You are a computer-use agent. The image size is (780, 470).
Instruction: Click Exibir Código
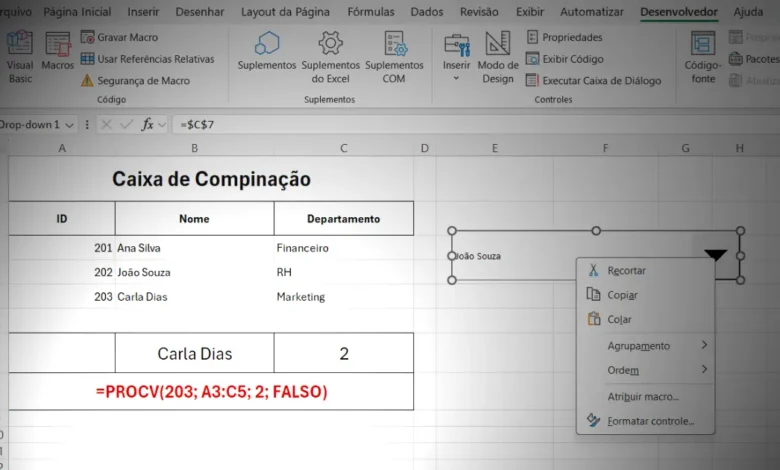click(565, 59)
